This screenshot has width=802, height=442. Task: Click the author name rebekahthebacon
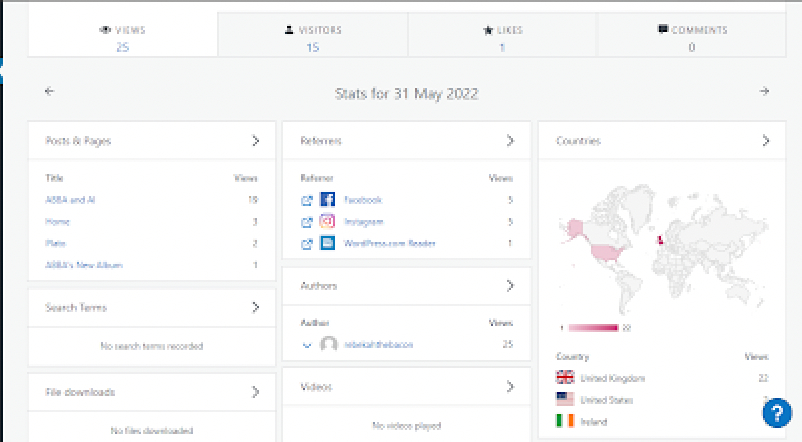pyautogui.click(x=378, y=345)
